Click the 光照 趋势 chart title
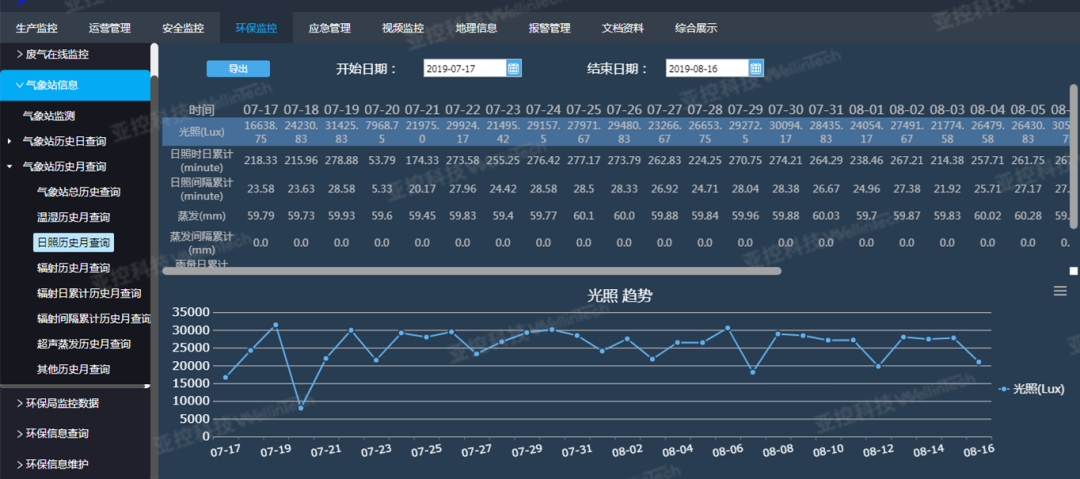Image resolution: width=1080 pixels, height=479 pixels. [620, 296]
